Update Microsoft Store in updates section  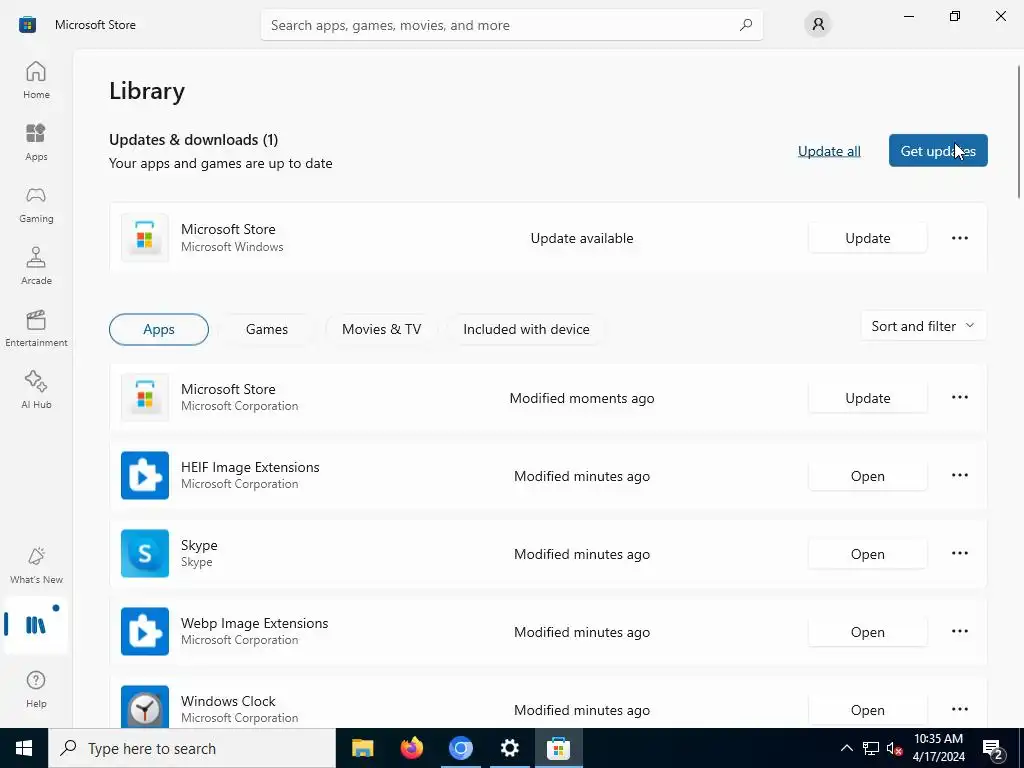[867, 238]
